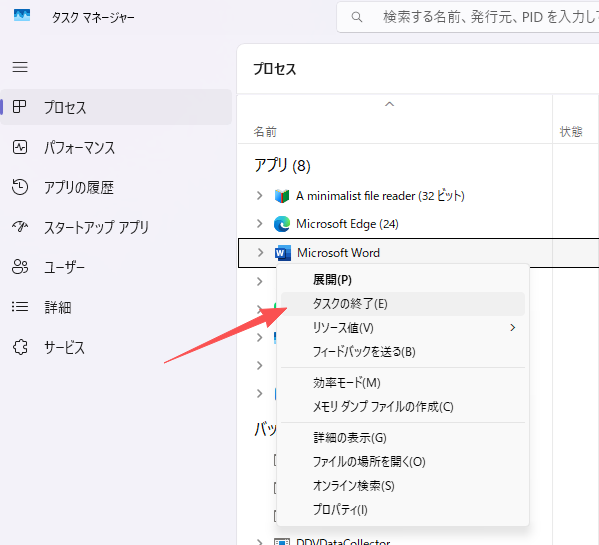Click the DDVDataCollector process icon

(282, 542)
